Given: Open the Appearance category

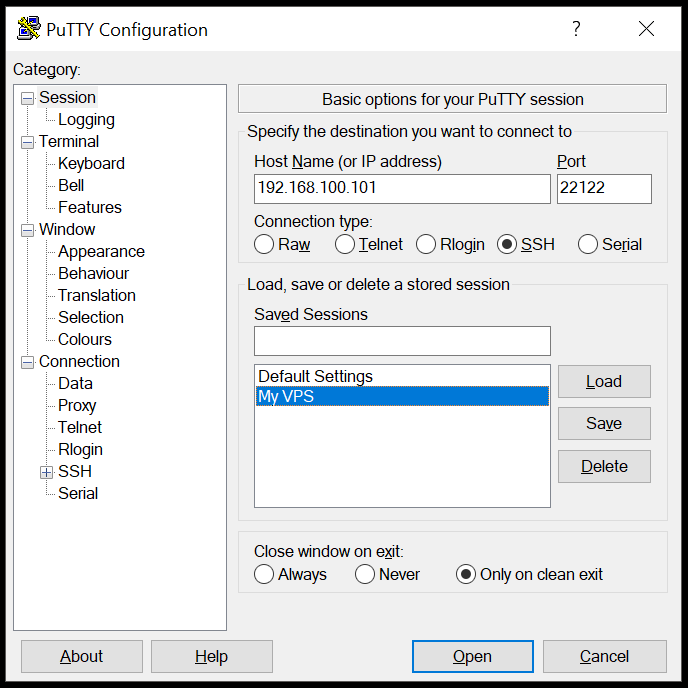Looking at the screenshot, I should (101, 251).
